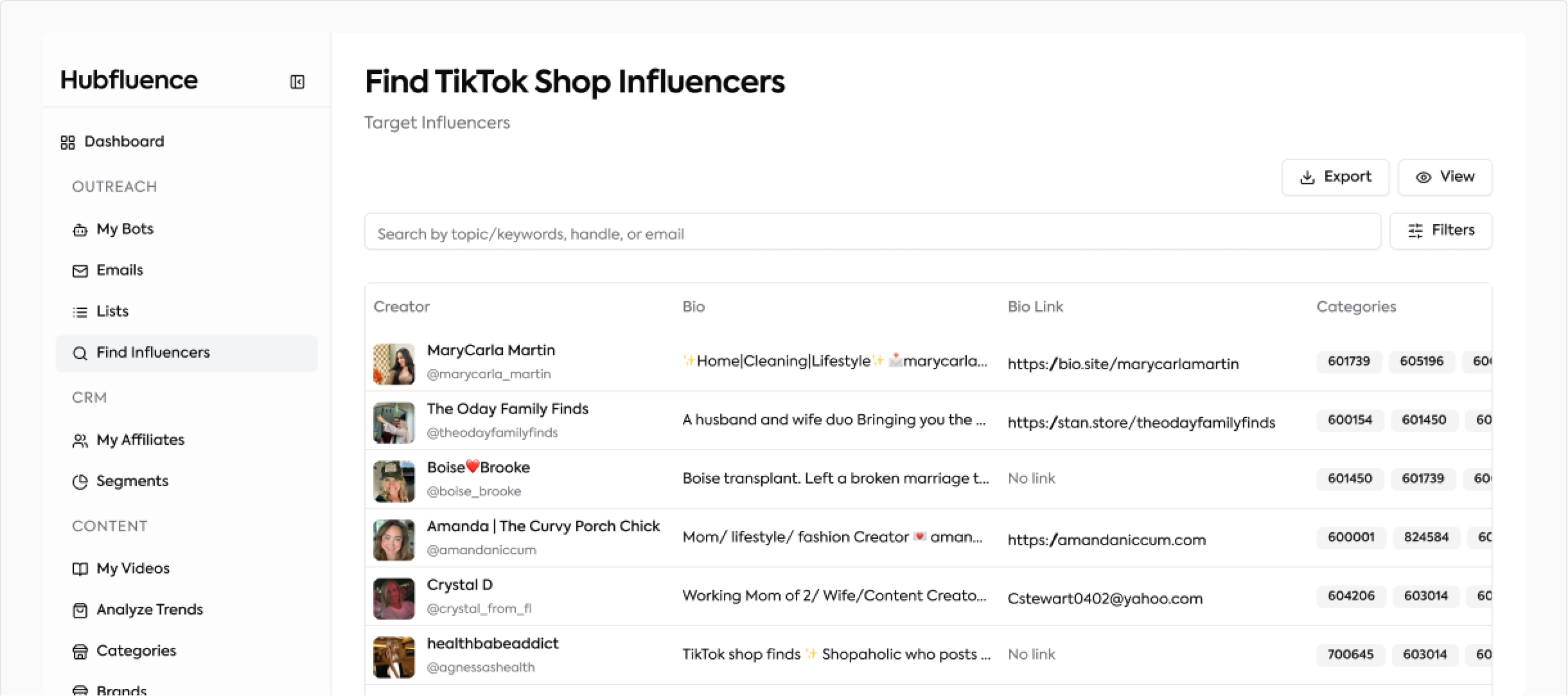Collapse the sidebar using the collapse icon
1568x696 pixels.
(x=297, y=82)
